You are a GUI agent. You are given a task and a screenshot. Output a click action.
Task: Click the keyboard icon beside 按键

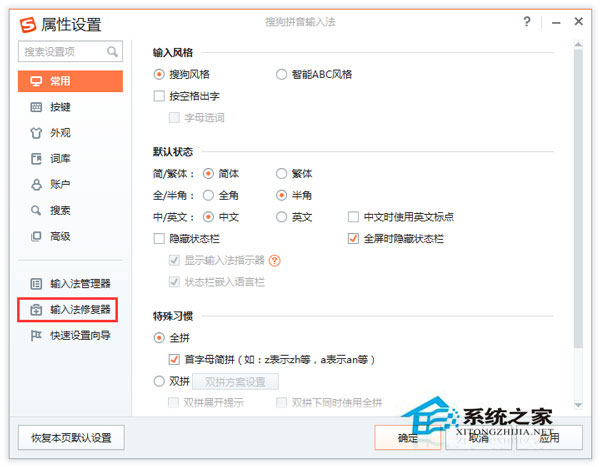(36, 107)
